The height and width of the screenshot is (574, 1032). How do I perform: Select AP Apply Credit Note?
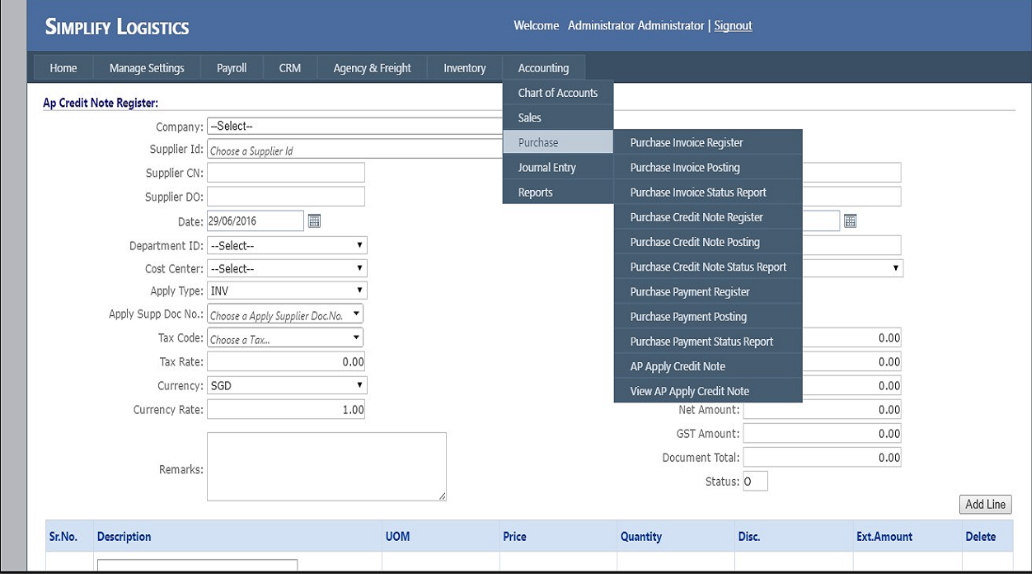pos(677,367)
